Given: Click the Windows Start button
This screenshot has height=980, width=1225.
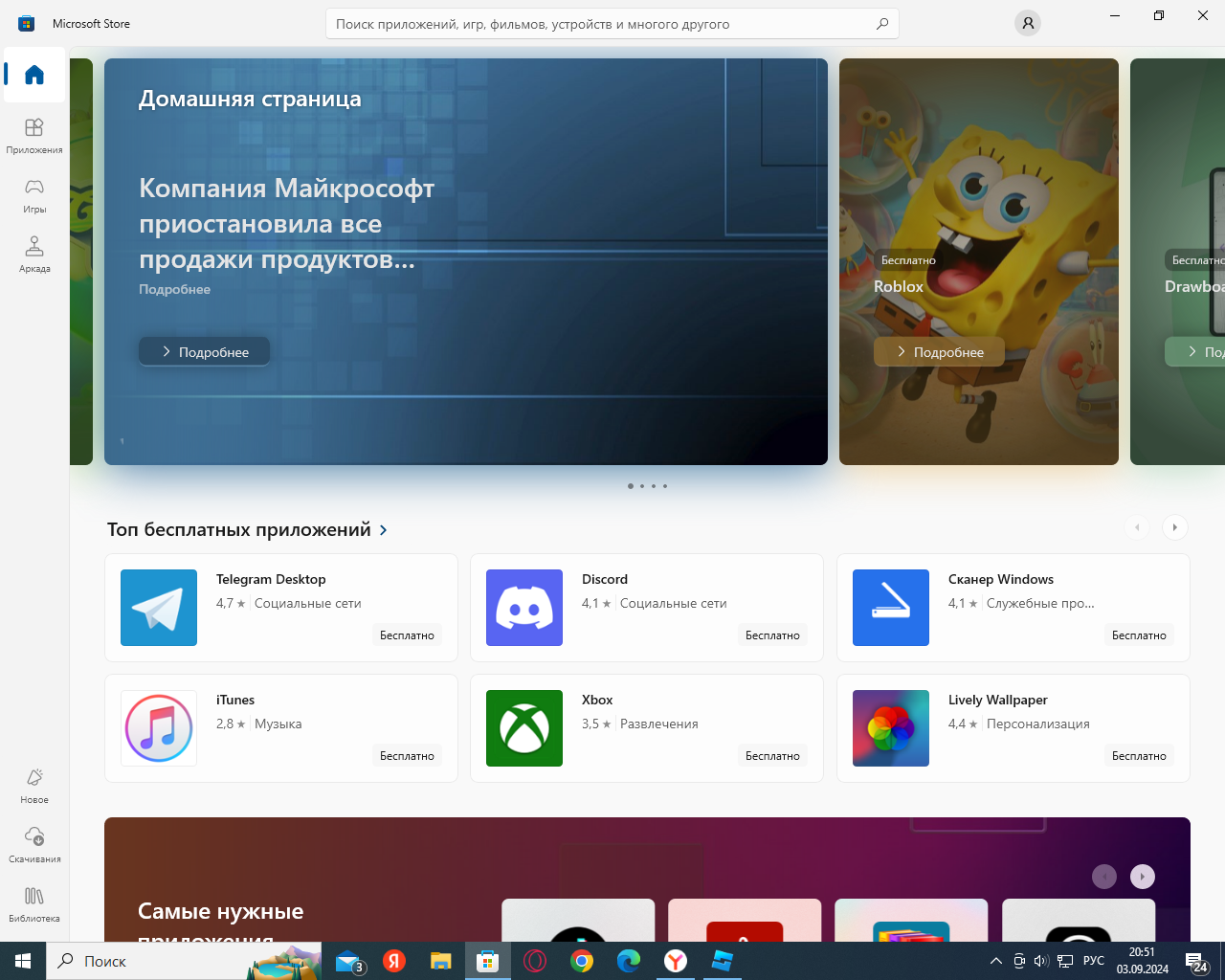Looking at the screenshot, I should coord(23,961).
